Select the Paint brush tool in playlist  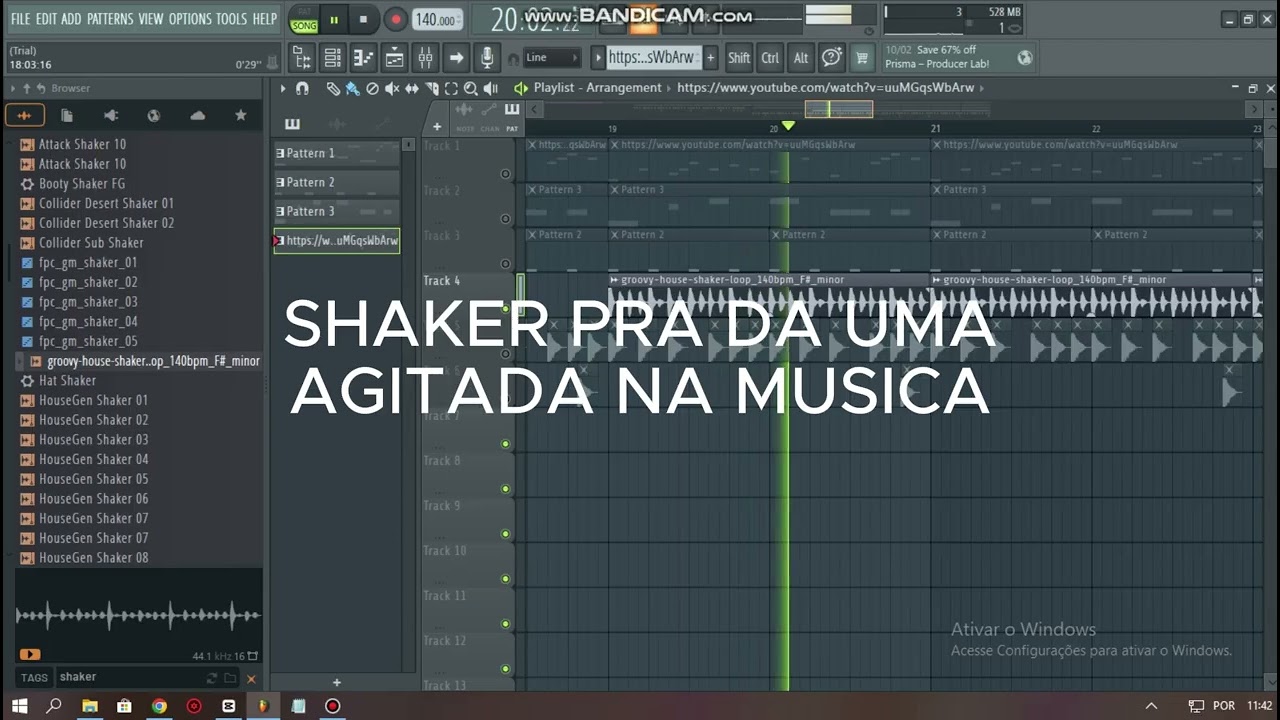click(353, 88)
